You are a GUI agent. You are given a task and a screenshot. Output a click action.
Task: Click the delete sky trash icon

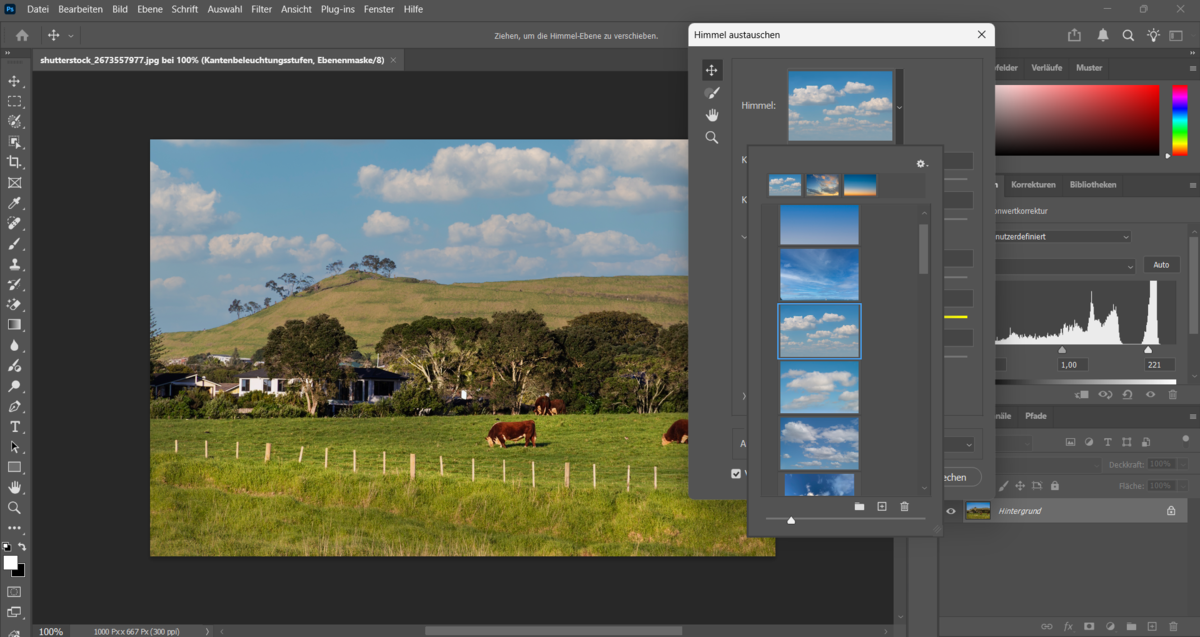tap(904, 506)
